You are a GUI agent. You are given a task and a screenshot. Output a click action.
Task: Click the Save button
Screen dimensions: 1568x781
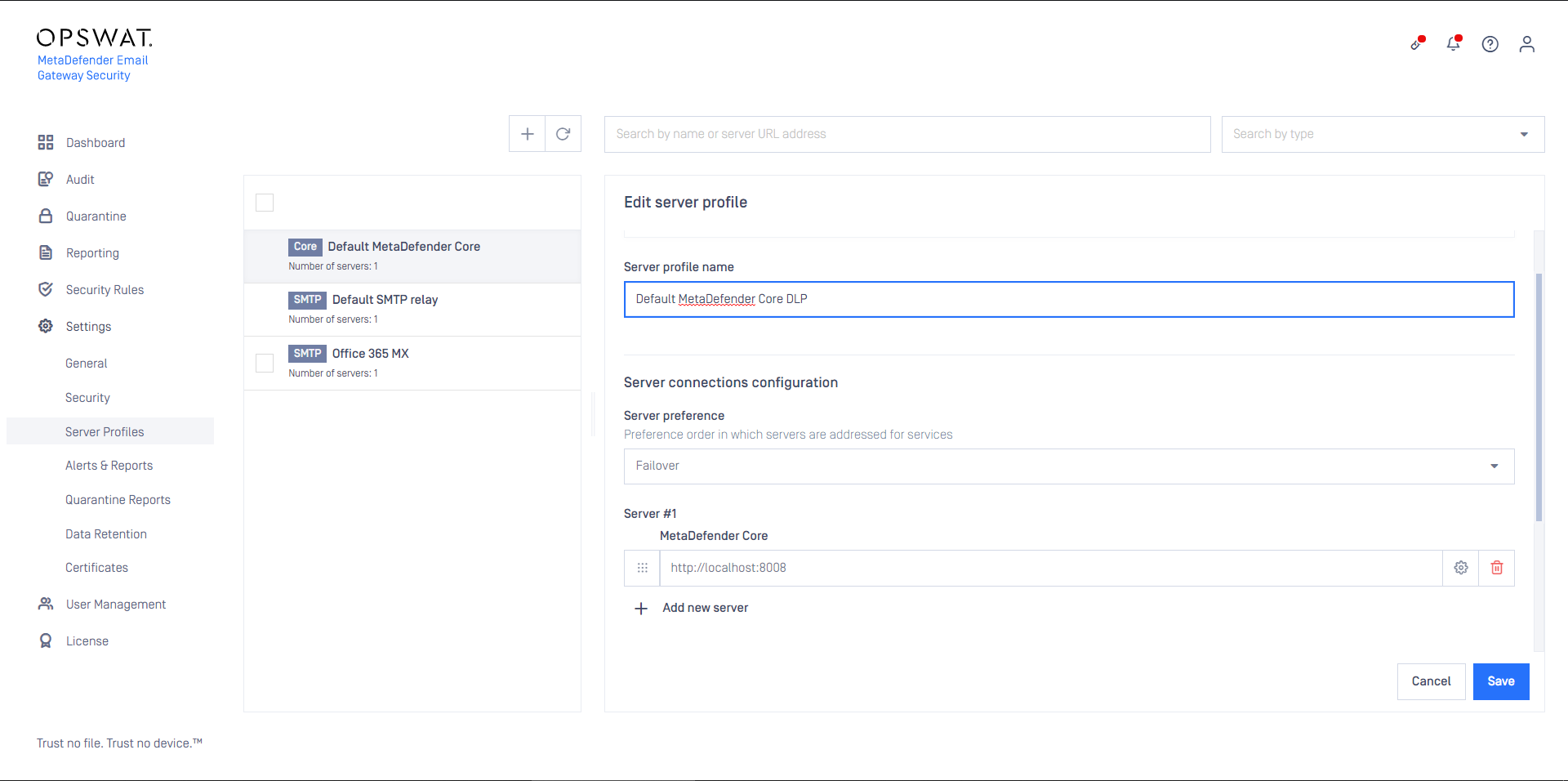(x=1500, y=681)
